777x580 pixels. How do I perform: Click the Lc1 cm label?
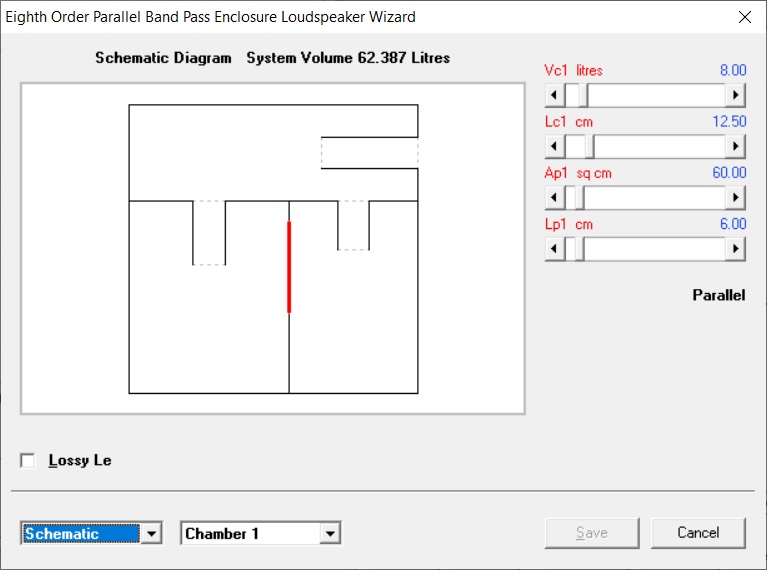coord(569,121)
